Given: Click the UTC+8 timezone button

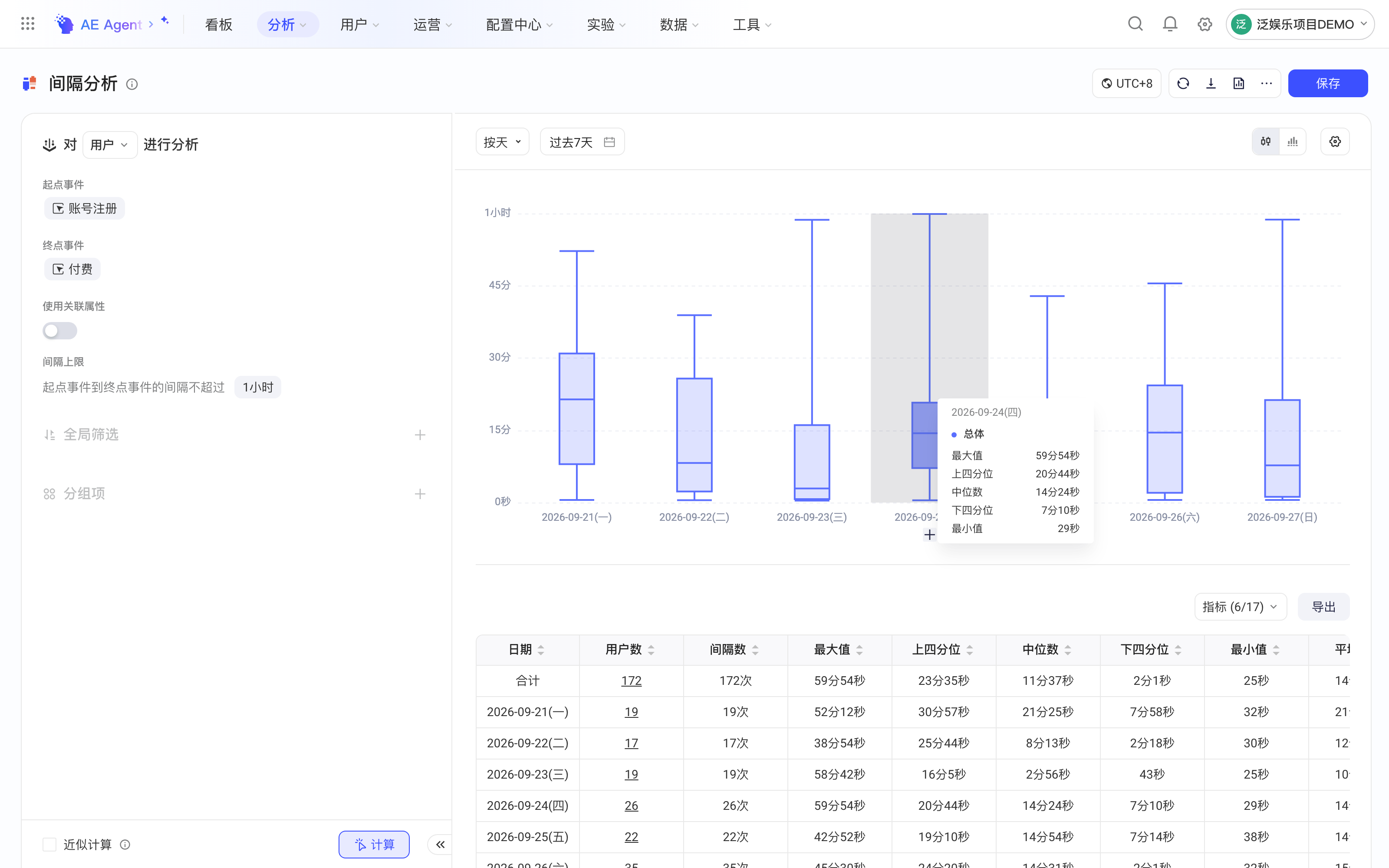Looking at the screenshot, I should [1127, 83].
